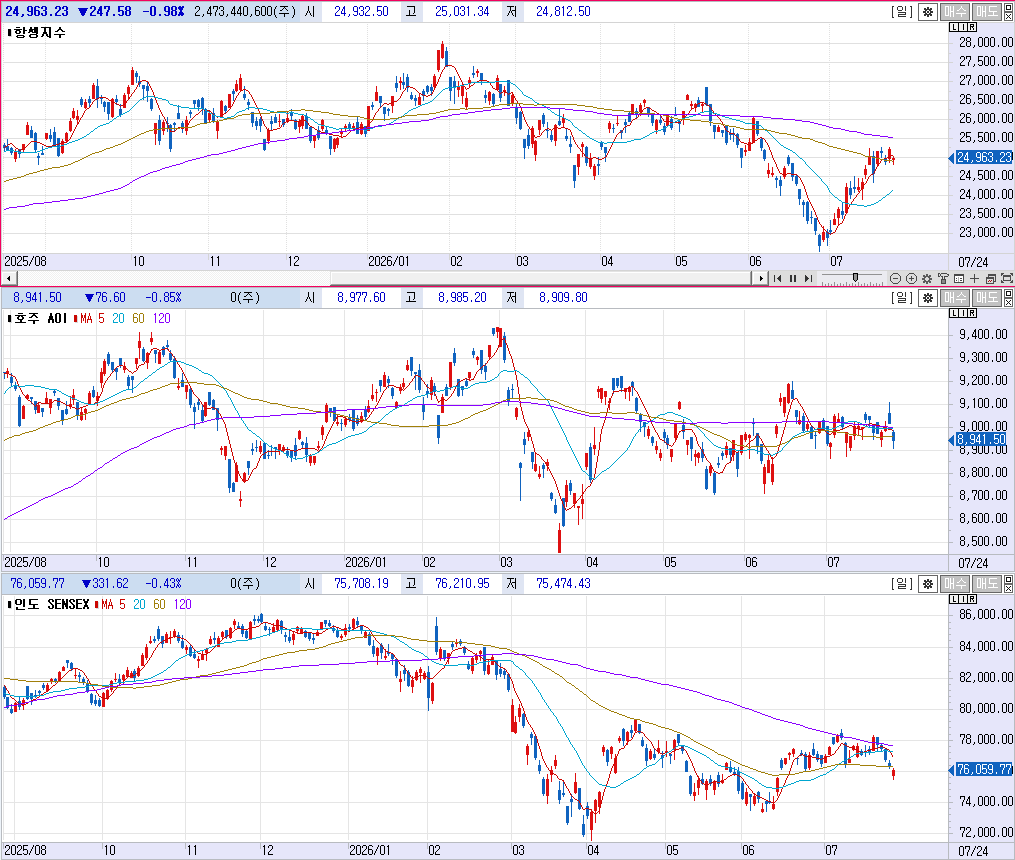Click the [일] period label on SENSEX chart
1015x860 pixels.
coord(902,584)
